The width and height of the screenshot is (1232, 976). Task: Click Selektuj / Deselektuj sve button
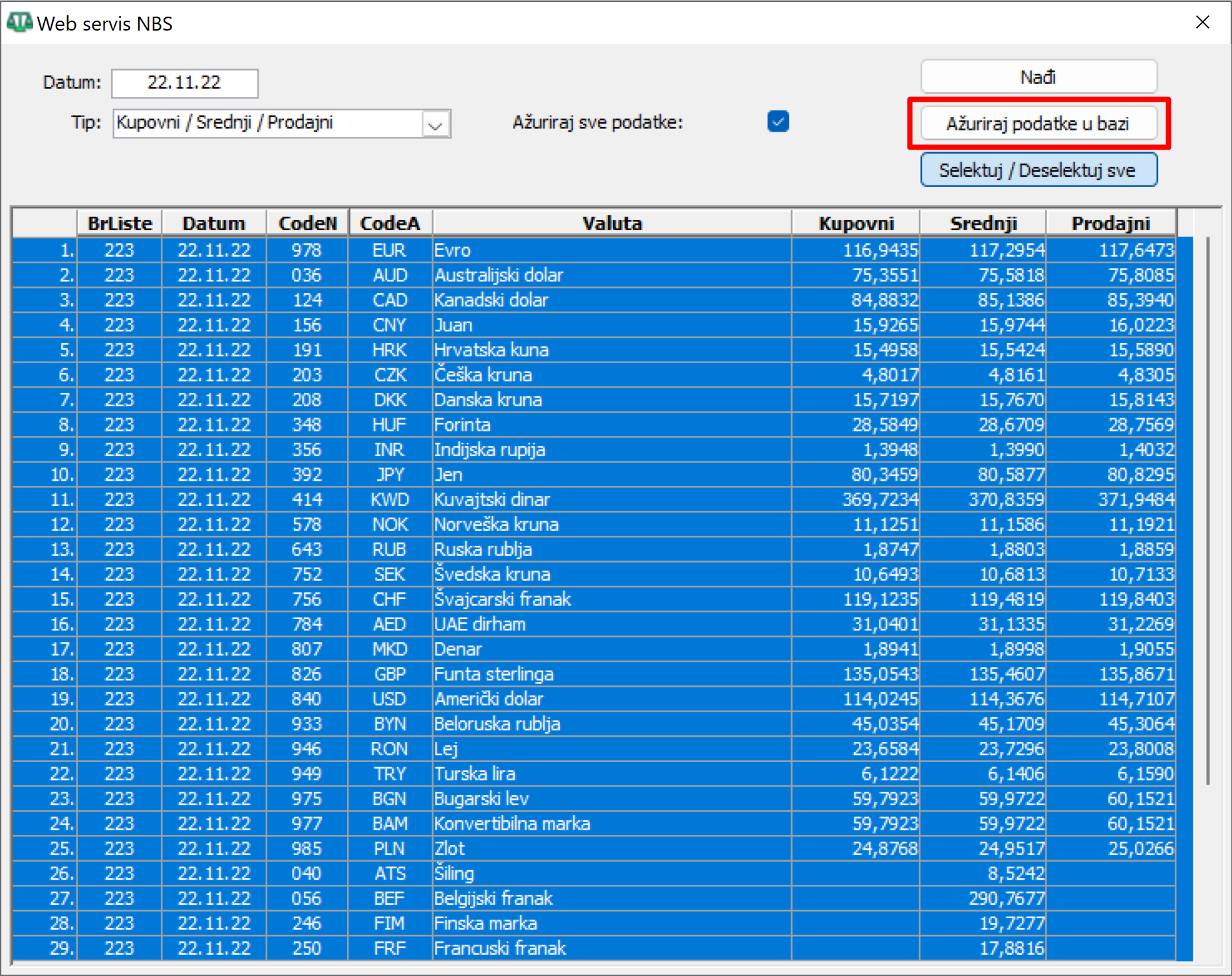click(1038, 170)
